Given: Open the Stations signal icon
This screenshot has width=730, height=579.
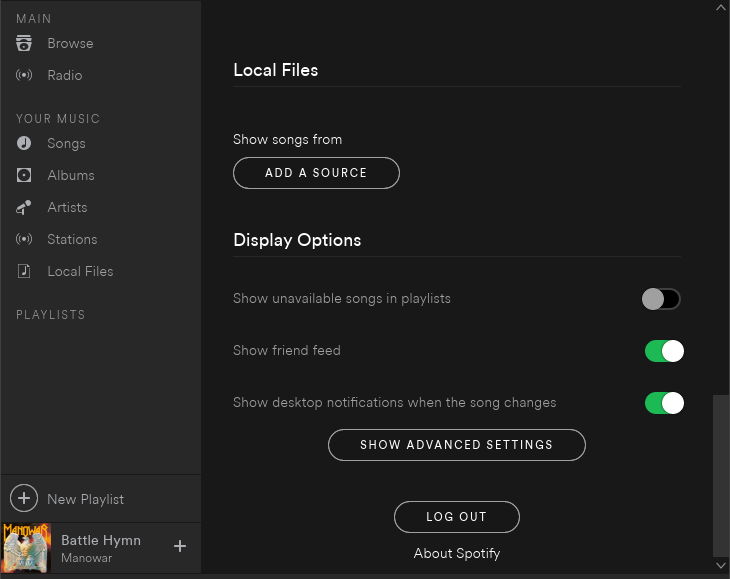Looking at the screenshot, I should (x=24, y=239).
